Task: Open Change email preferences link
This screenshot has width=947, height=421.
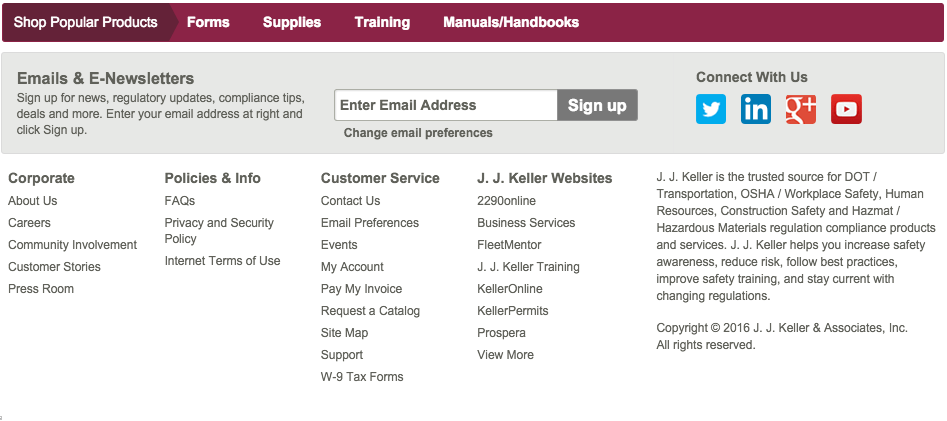Action: [x=418, y=133]
